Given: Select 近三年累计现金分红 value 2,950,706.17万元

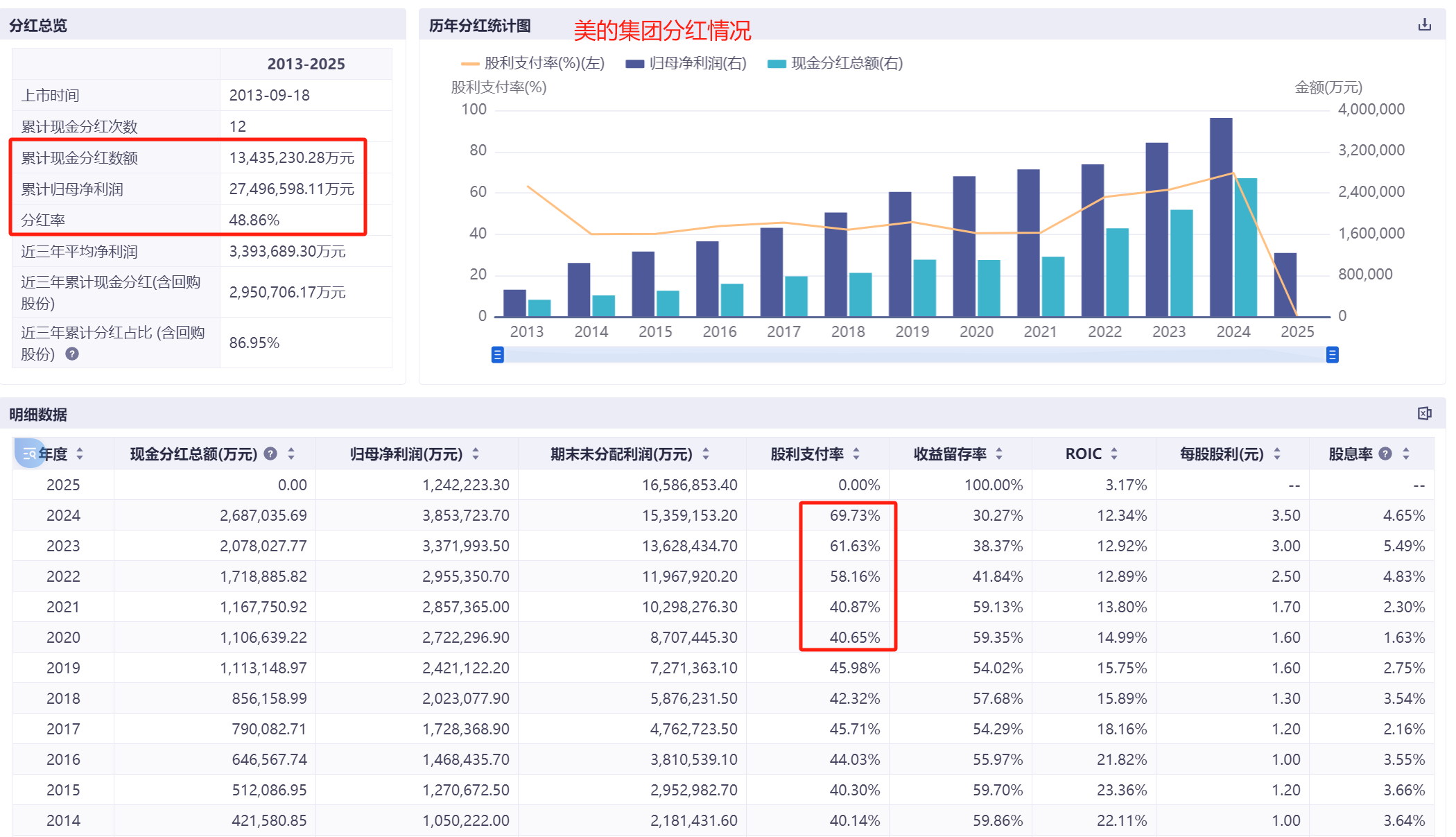Looking at the screenshot, I should (x=288, y=292).
